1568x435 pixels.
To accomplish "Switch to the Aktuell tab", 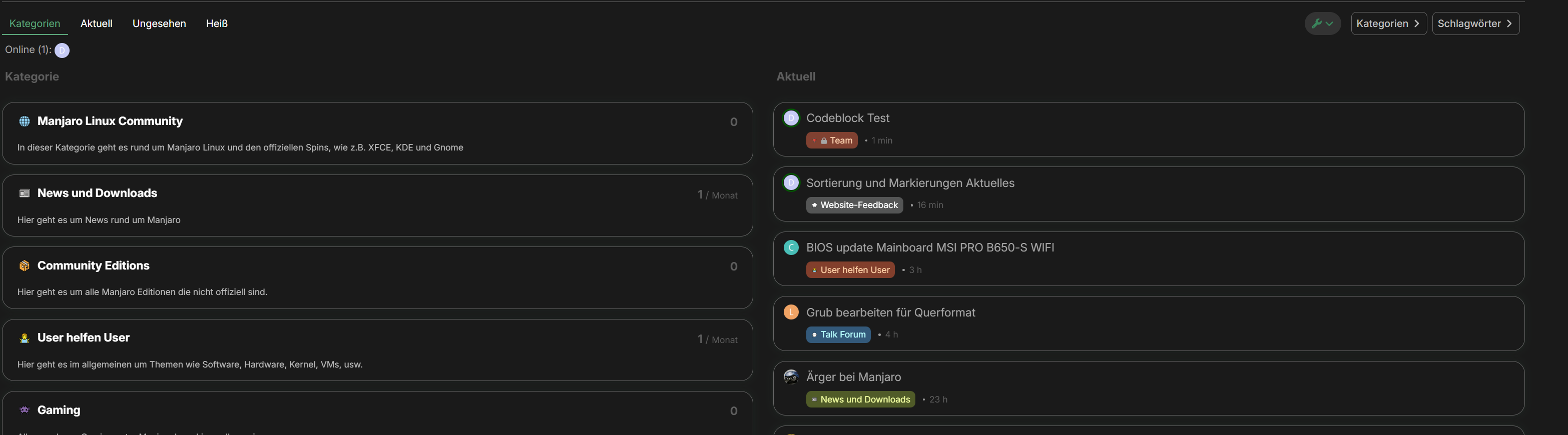I will tap(96, 23).
